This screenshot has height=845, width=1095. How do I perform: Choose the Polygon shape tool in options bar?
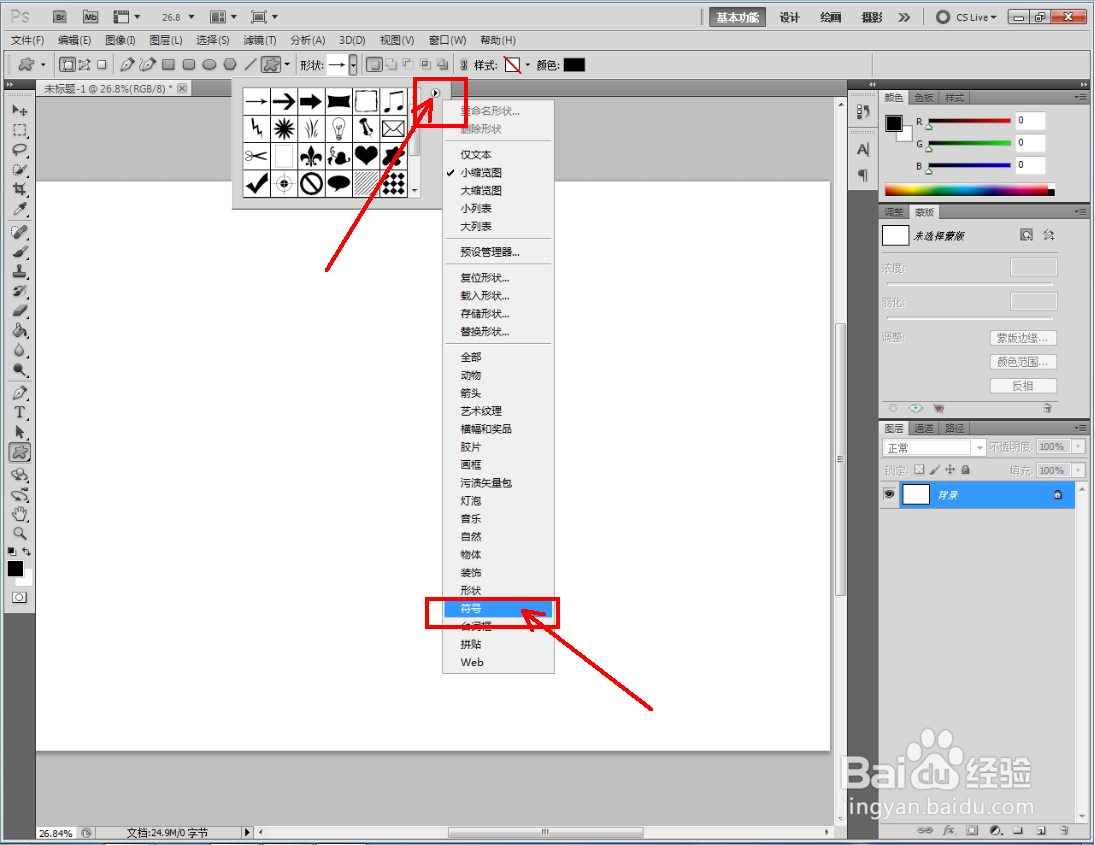click(x=230, y=65)
